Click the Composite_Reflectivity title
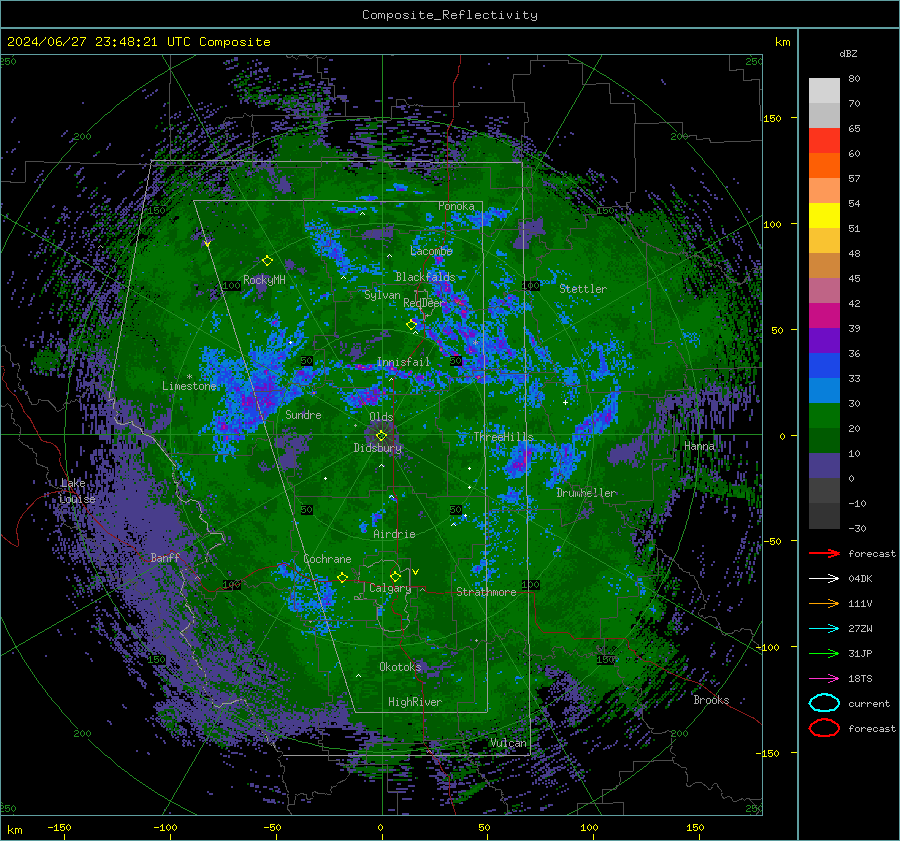The width and height of the screenshot is (900, 841). 449,15
